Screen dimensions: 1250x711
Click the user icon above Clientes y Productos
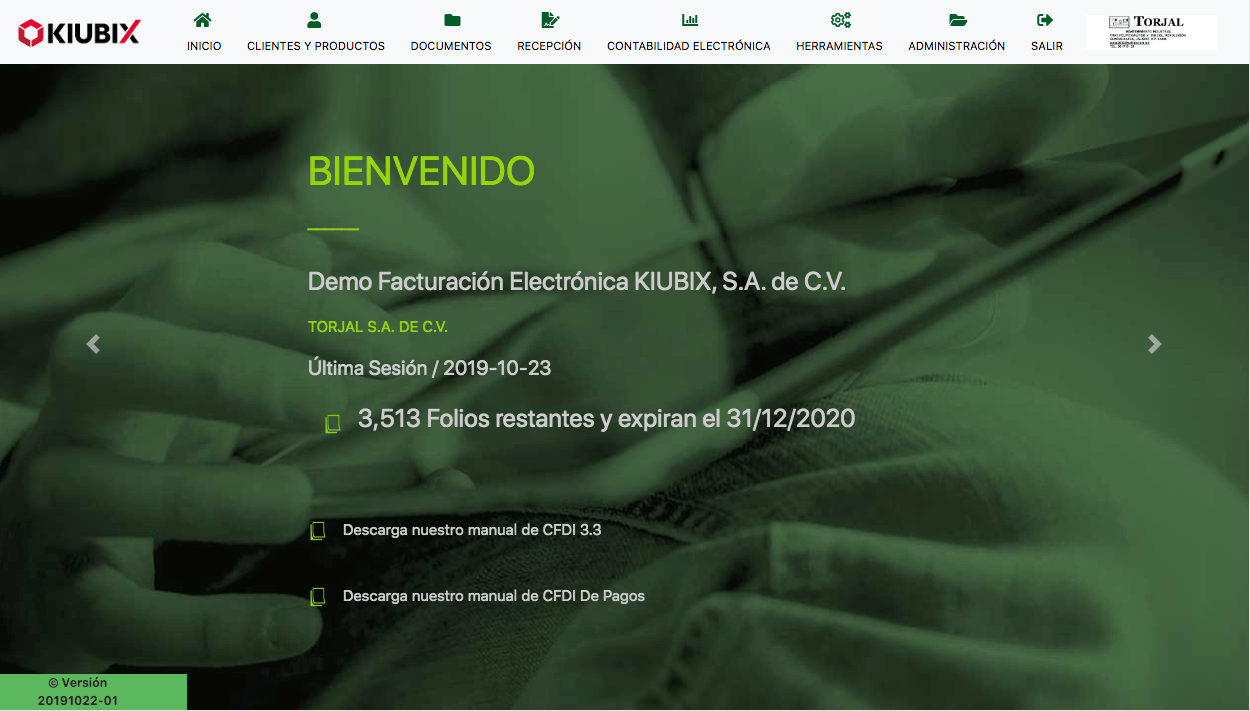(x=315, y=20)
